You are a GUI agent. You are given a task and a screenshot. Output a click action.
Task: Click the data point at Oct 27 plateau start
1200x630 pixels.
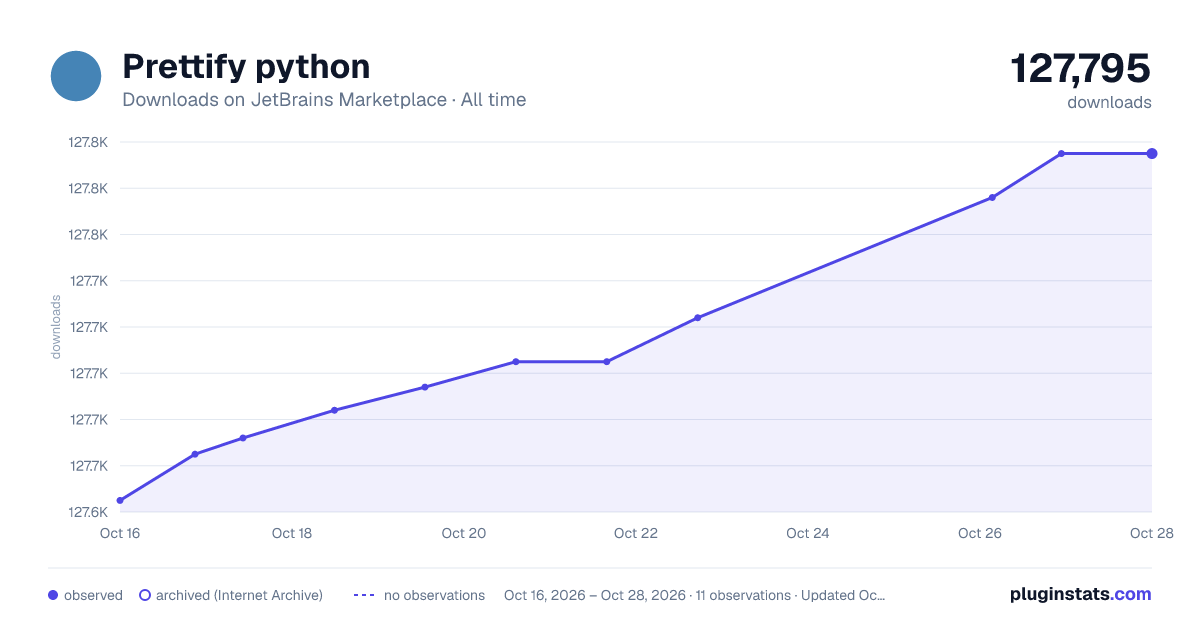point(1061,153)
